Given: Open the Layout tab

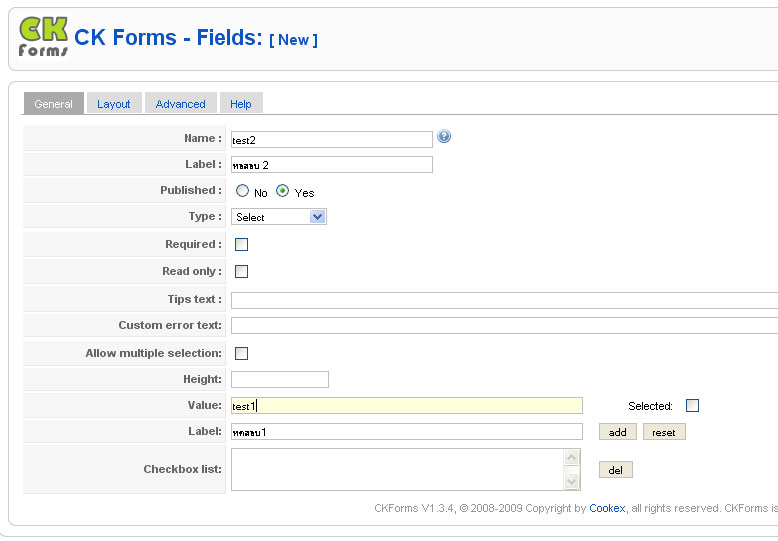Looking at the screenshot, I should tap(114, 104).
